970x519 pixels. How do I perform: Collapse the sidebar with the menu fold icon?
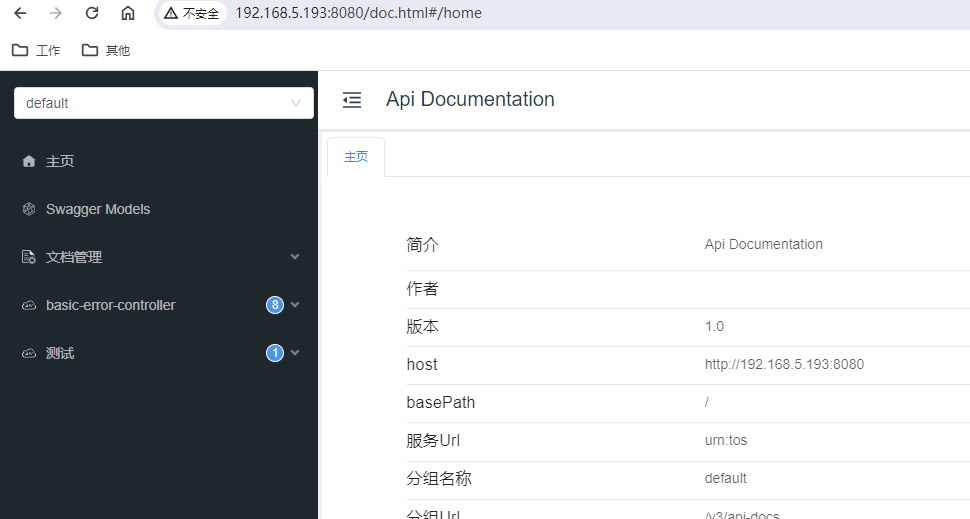click(352, 100)
